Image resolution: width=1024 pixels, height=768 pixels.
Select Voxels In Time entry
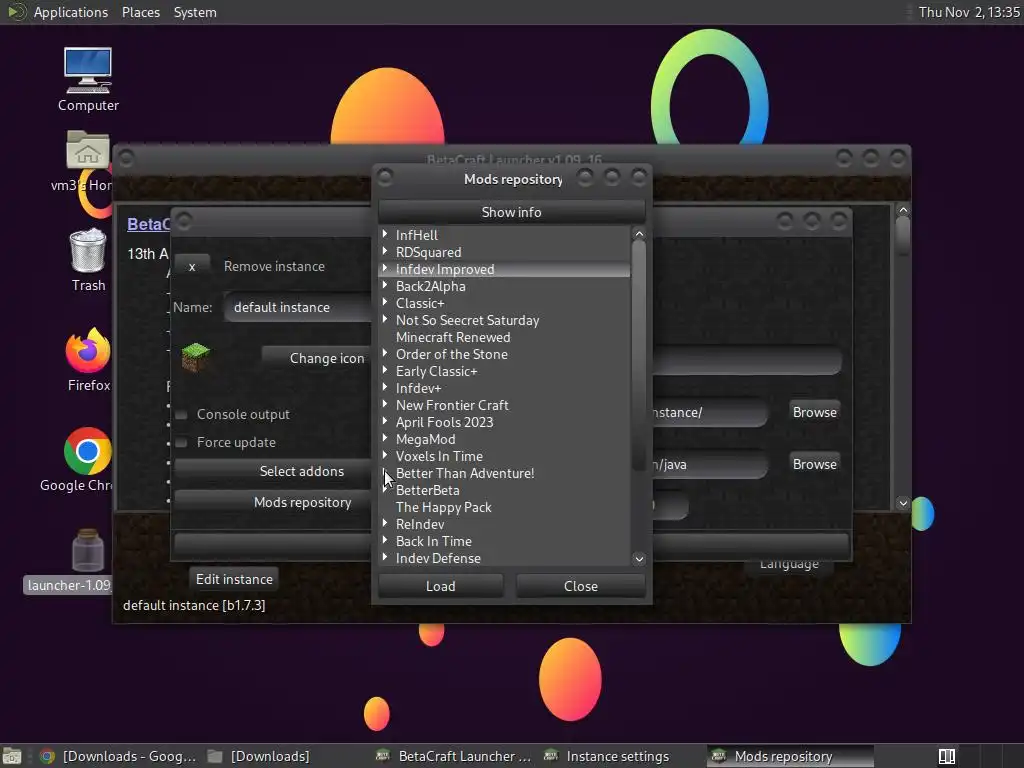coord(439,456)
